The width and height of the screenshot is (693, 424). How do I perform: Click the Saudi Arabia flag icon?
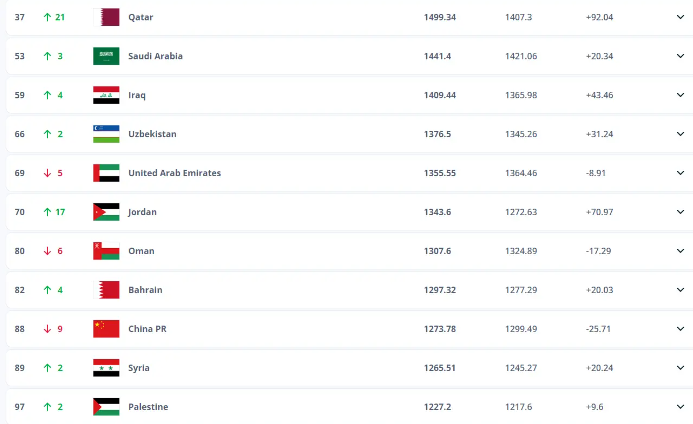106,56
